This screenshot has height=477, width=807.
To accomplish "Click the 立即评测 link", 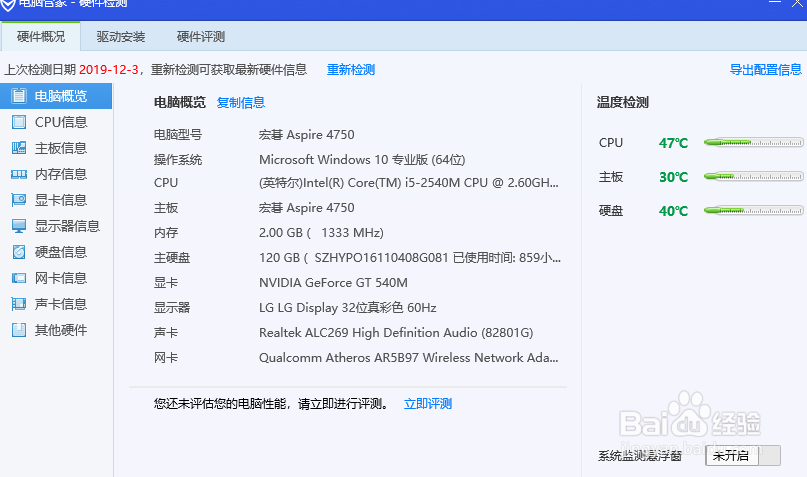I will pos(428,404).
